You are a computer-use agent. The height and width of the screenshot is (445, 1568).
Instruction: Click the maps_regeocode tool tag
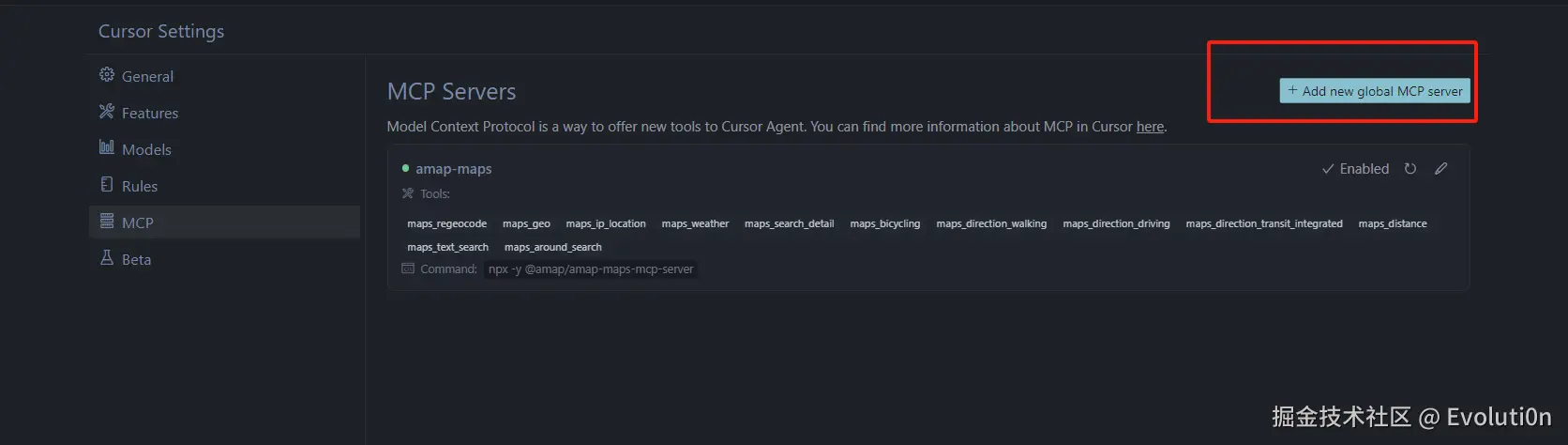pos(446,223)
